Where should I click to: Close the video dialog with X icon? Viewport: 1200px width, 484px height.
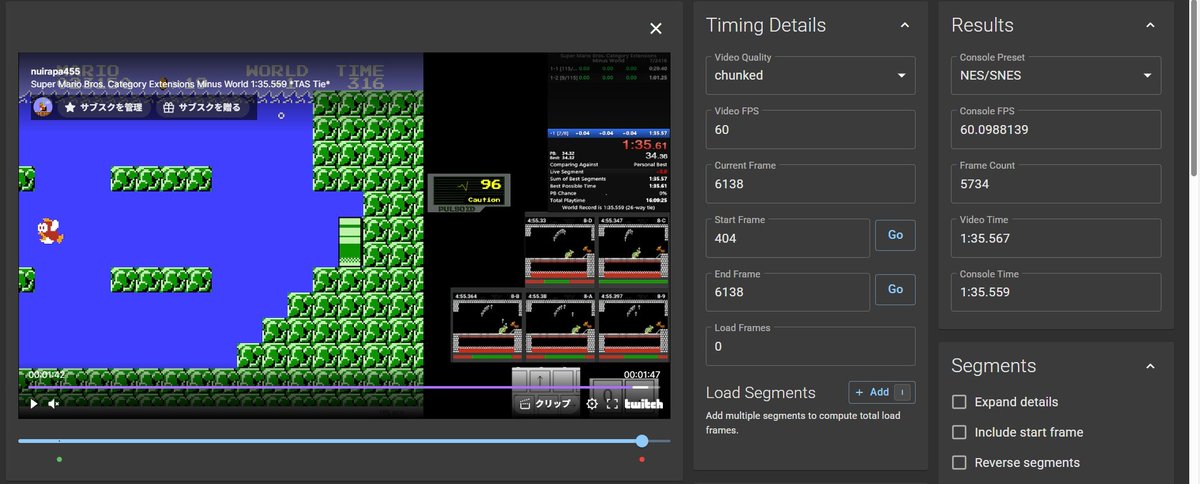pyautogui.click(x=655, y=29)
